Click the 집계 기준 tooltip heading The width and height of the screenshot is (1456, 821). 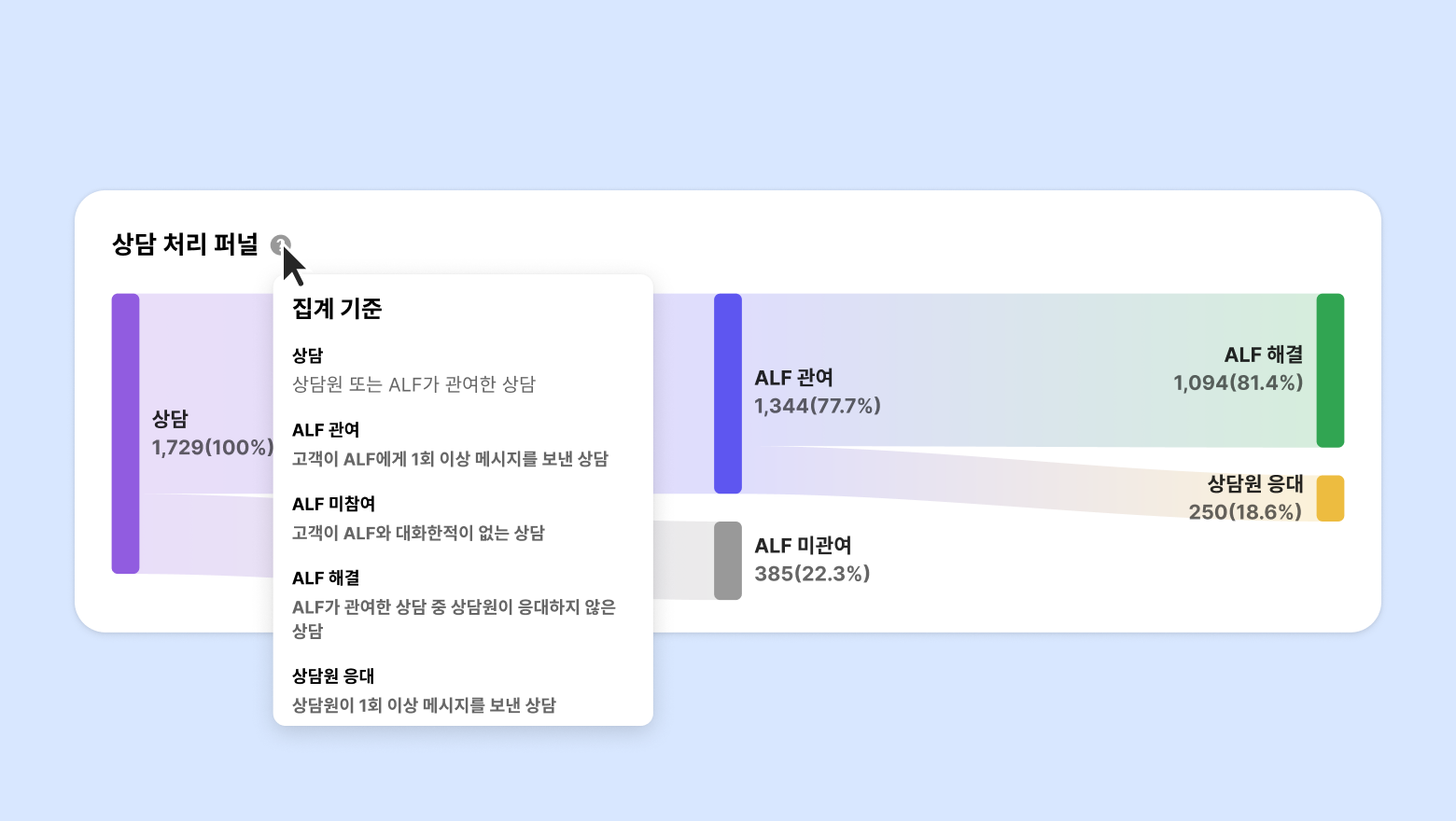337,309
